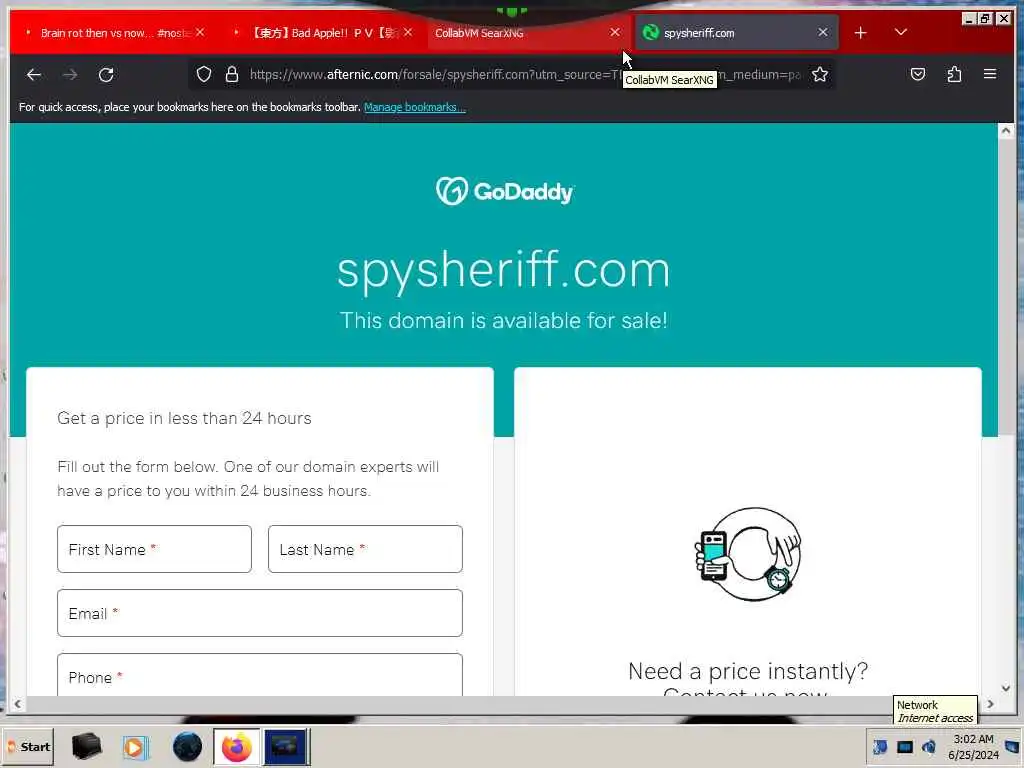1024x768 pixels.
Task: Click the network tray icon
Action: point(904,747)
